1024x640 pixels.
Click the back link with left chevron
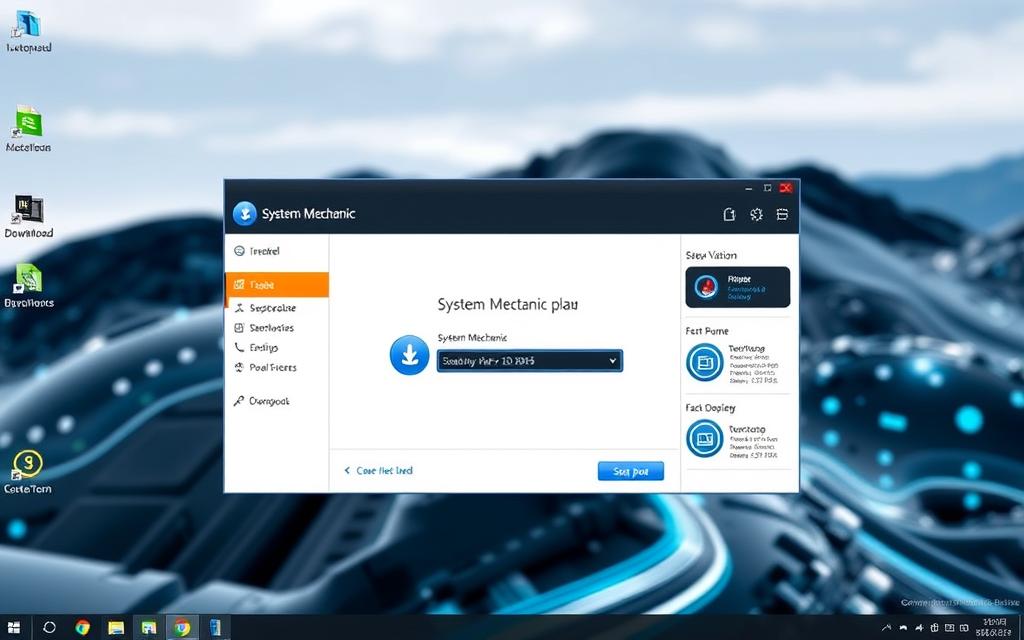click(x=378, y=470)
